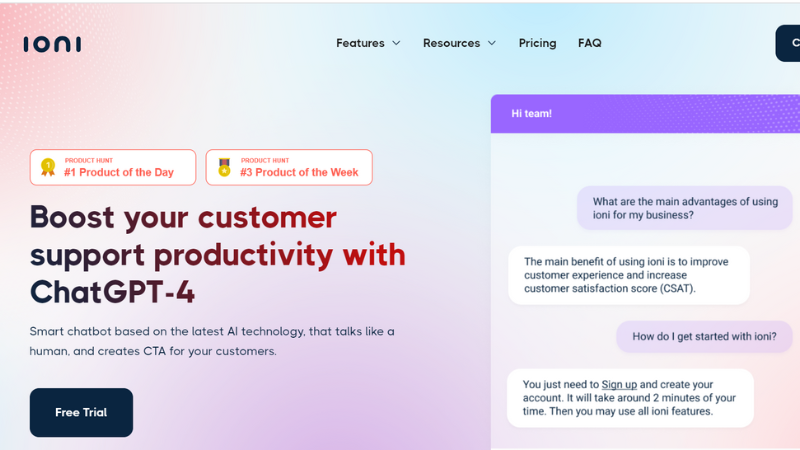Screen dimensions: 800x450
Task: Click the ioni logo in the header
Action: click(52, 44)
